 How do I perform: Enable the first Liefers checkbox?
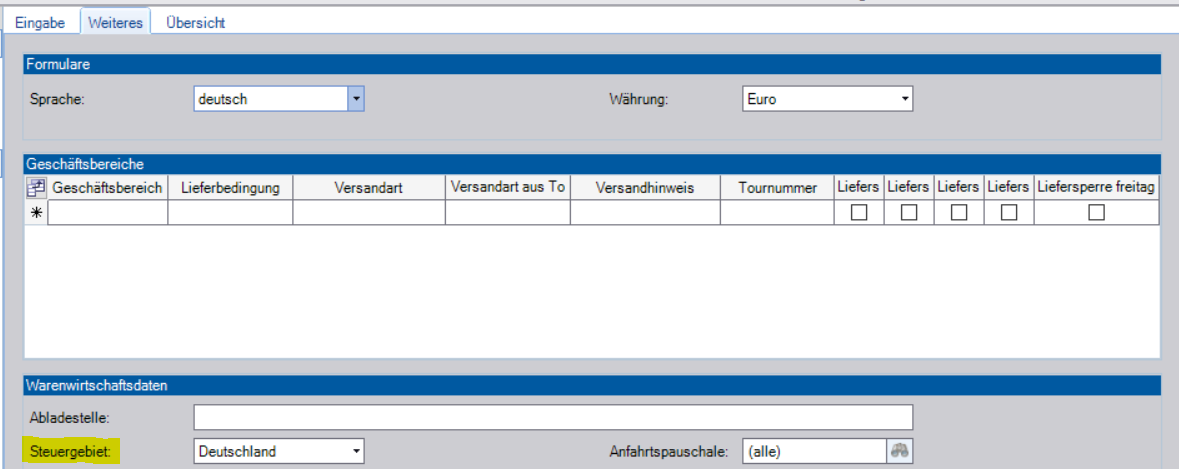pos(858,212)
